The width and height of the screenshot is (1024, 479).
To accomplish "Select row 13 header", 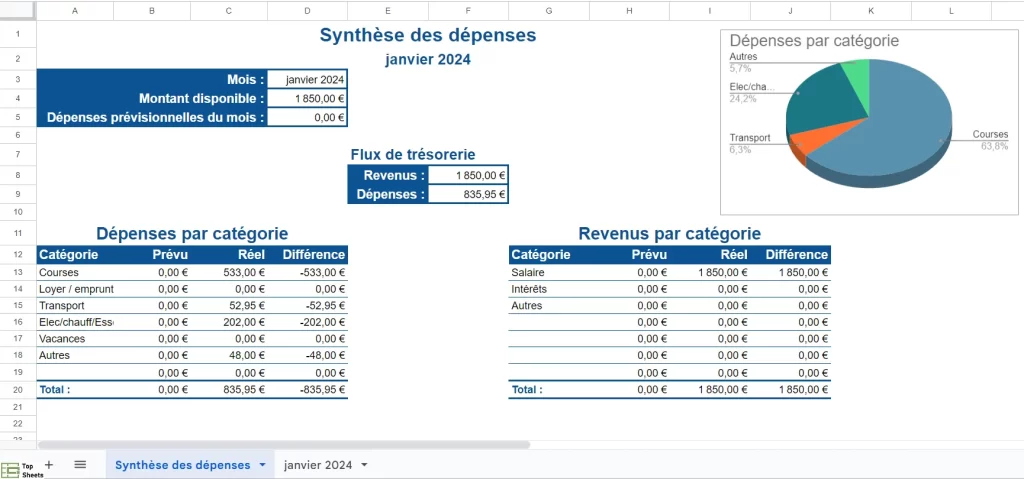I will 18,273.
